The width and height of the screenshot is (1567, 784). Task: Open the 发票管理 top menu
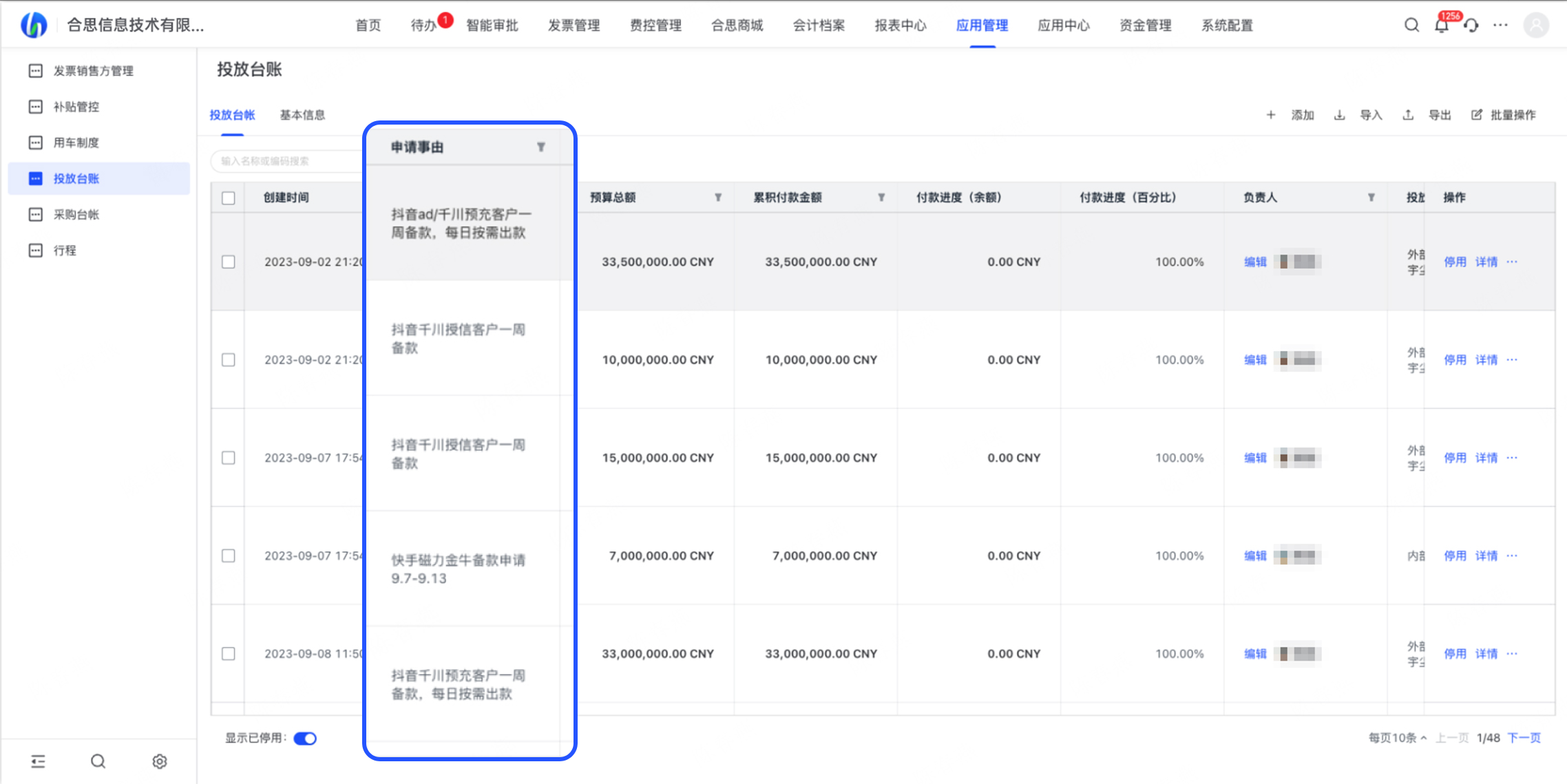coord(574,25)
